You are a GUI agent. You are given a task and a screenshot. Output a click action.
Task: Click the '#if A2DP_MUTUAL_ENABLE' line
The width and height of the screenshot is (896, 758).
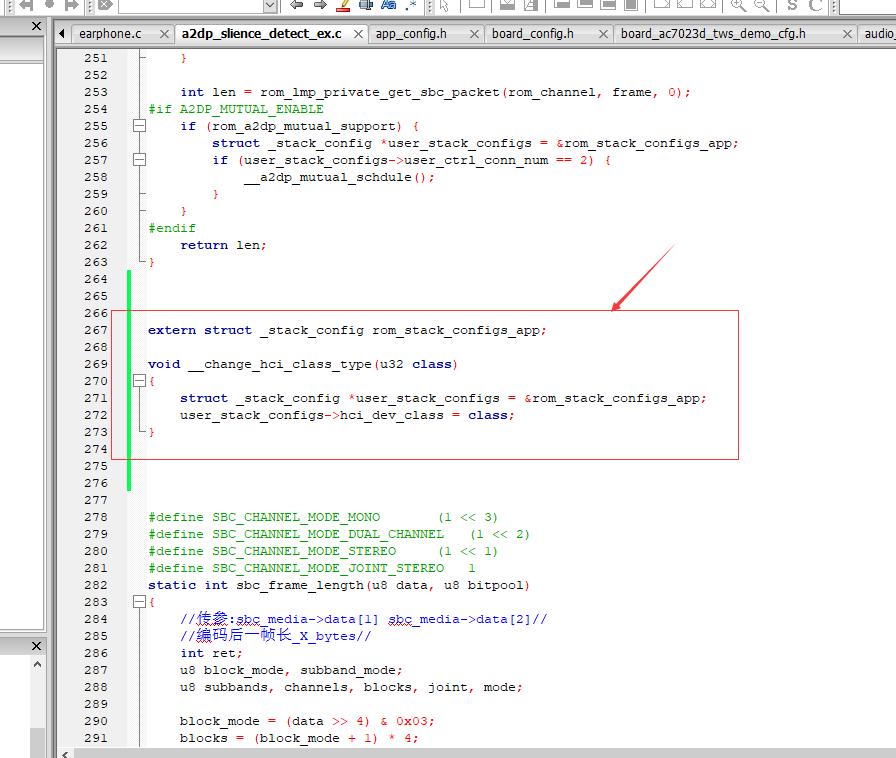[x=236, y=109]
